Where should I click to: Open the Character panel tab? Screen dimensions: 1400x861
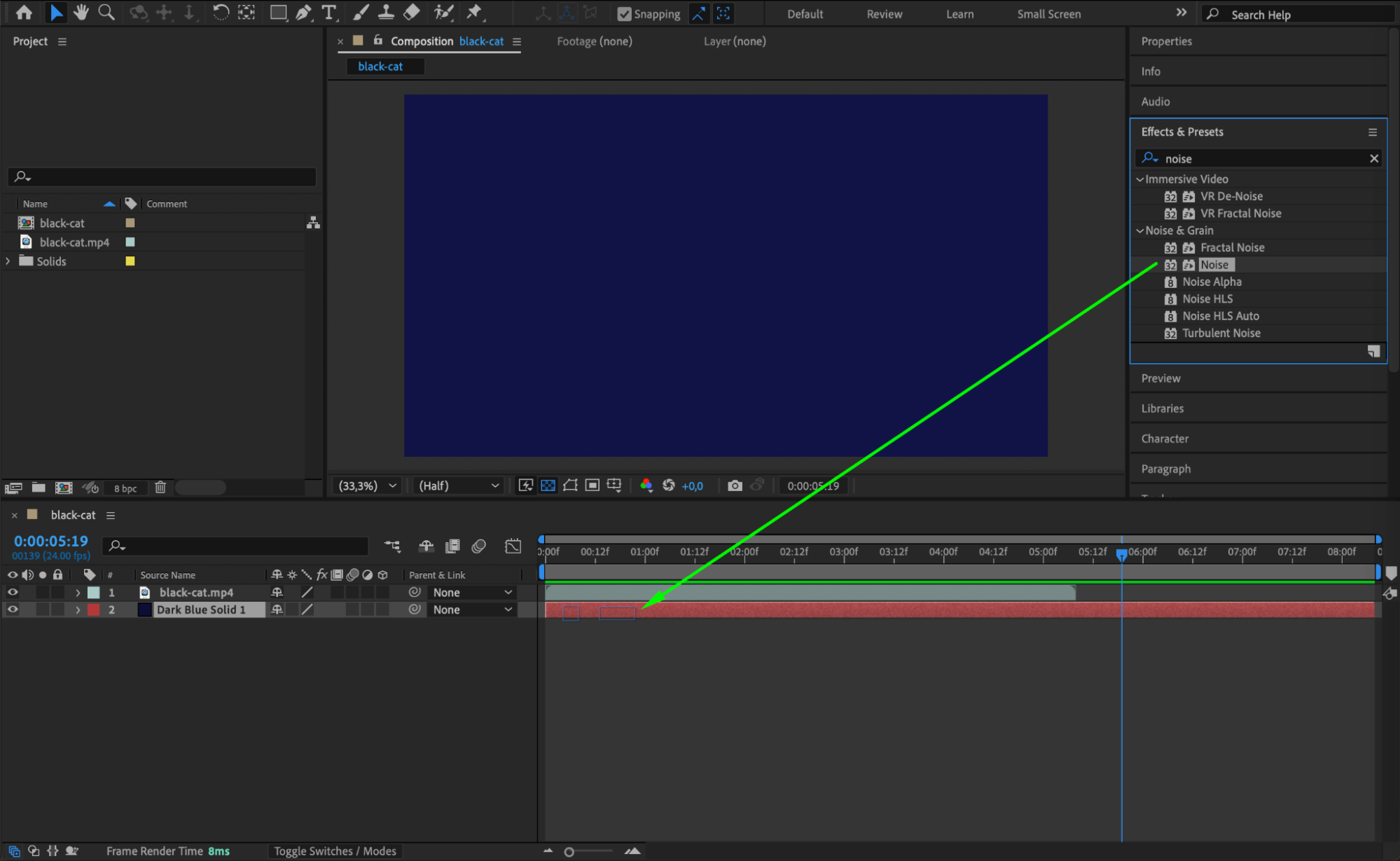(x=1165, y=439)
